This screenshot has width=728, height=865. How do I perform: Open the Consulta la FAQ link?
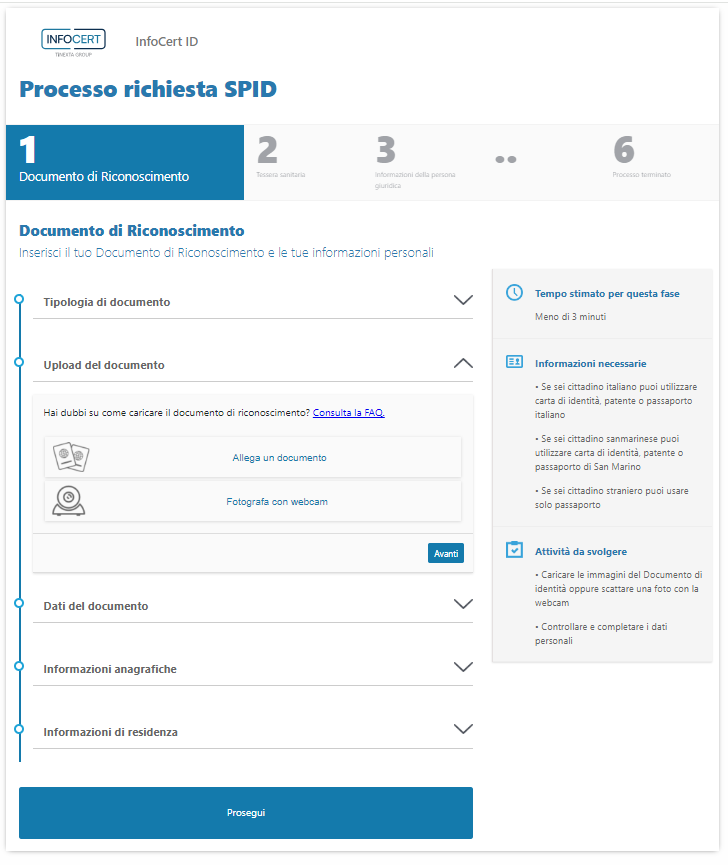pyautogui.click(x=348, y=412)
